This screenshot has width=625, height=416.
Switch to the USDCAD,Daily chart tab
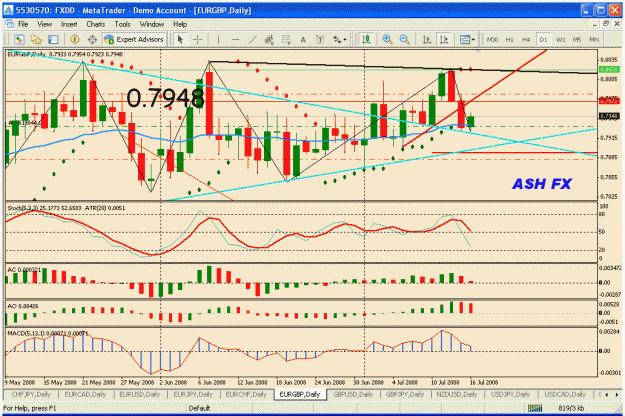(565, 394)
